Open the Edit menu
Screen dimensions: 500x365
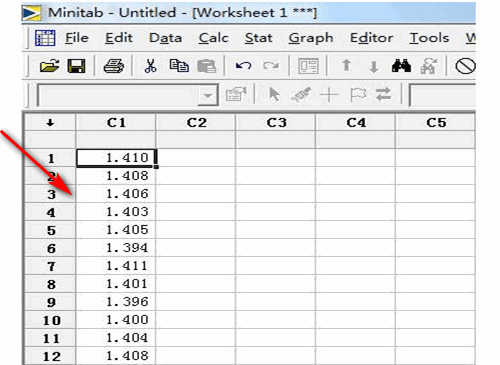pos(119,38)
